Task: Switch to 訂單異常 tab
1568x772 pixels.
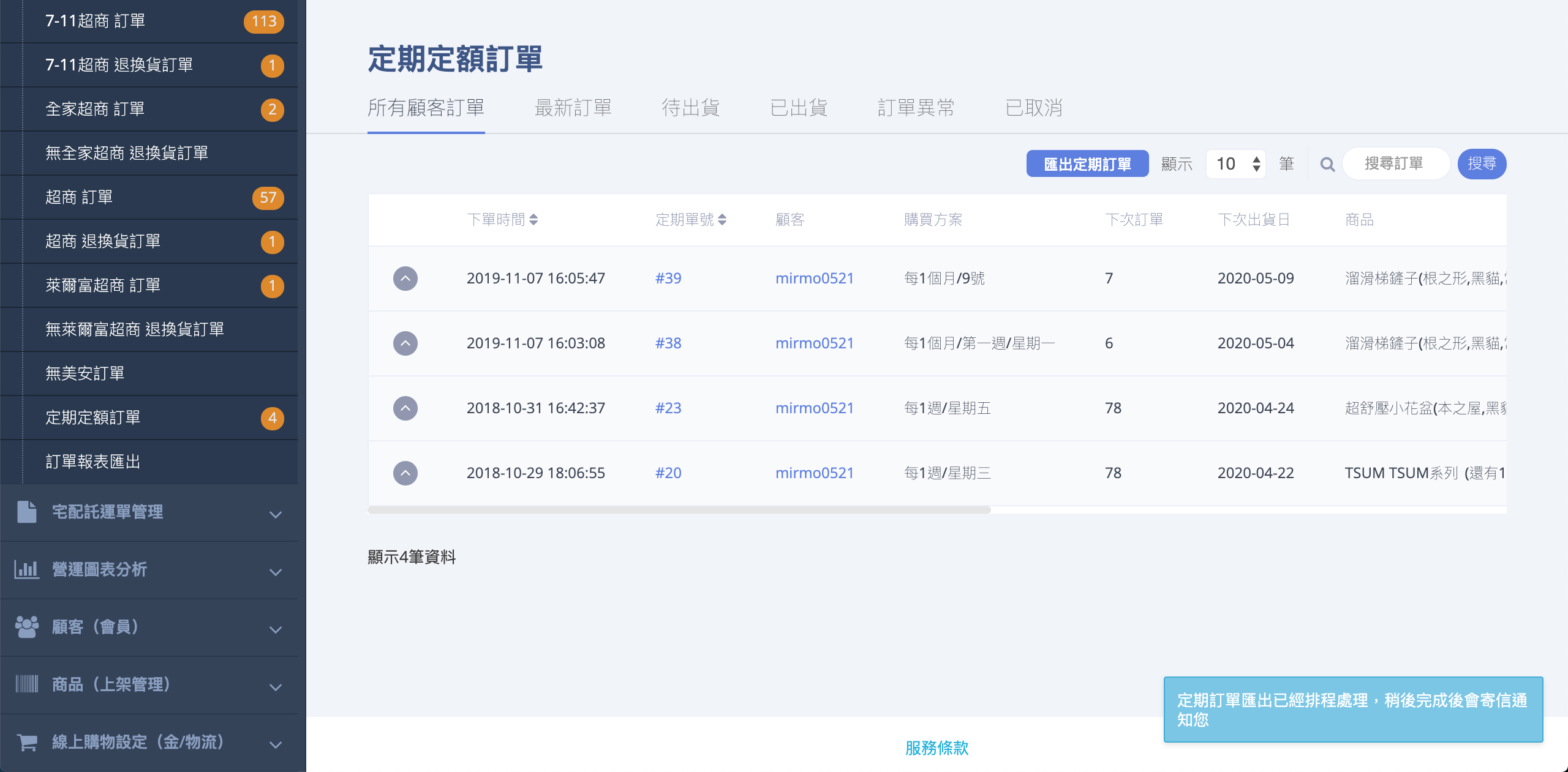Action: (x=916, y=108)
